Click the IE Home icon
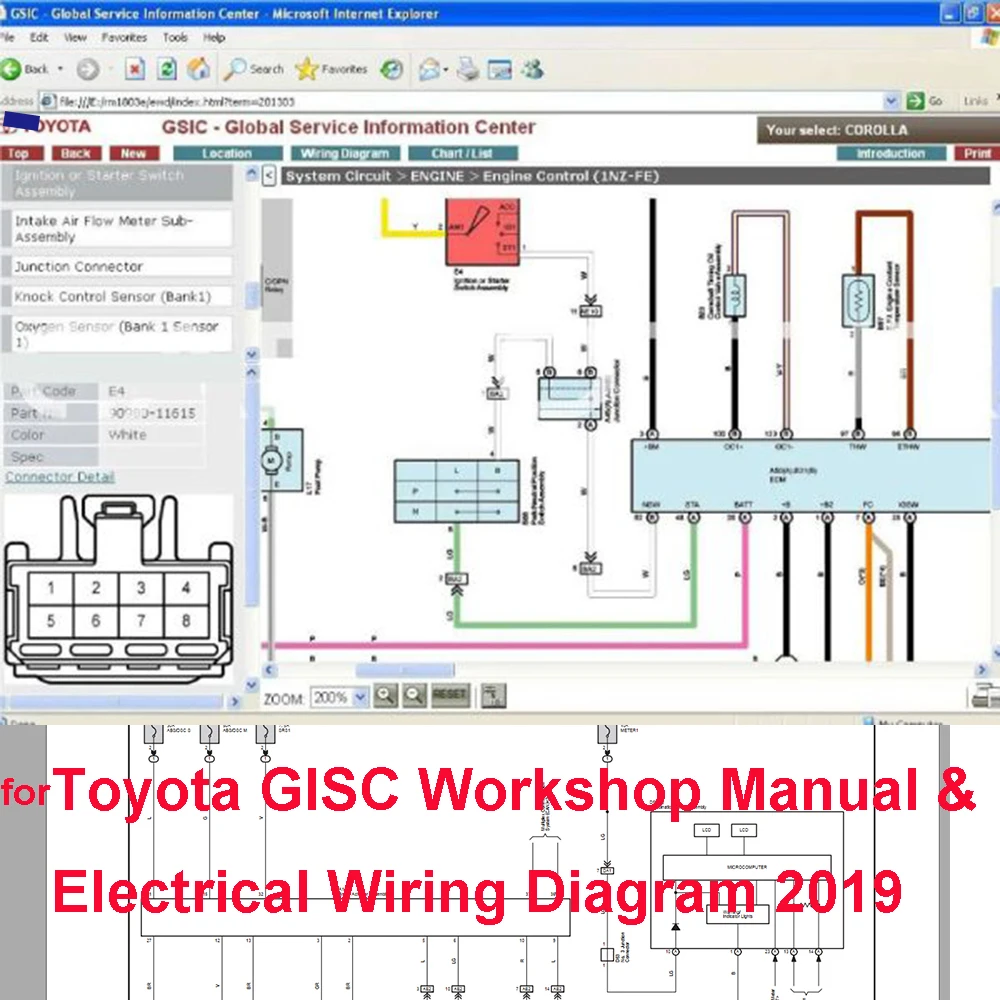This screenshot has height=1000, width=1000. 198,69
